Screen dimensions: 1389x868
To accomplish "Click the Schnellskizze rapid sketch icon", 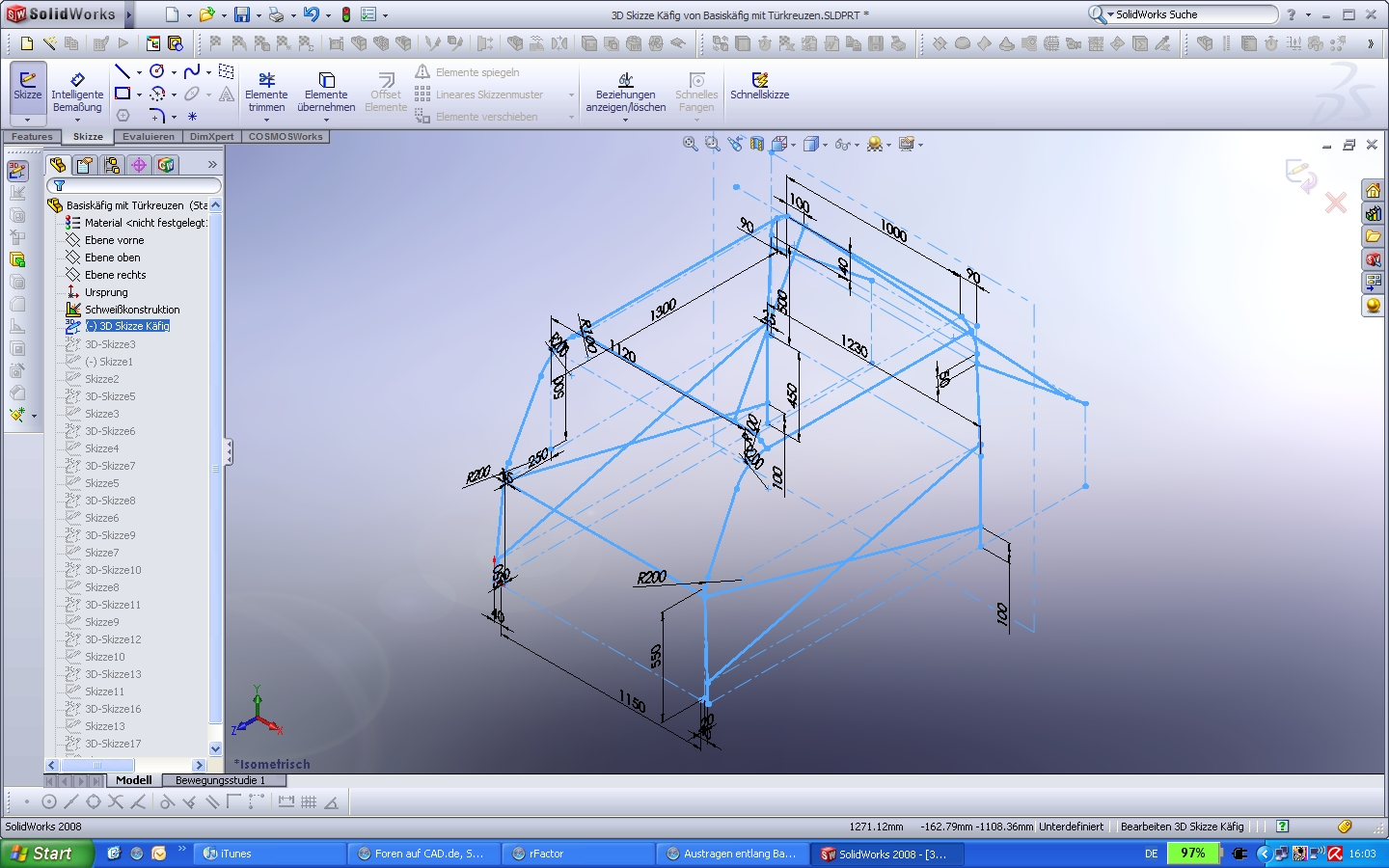I will point(759,85).
